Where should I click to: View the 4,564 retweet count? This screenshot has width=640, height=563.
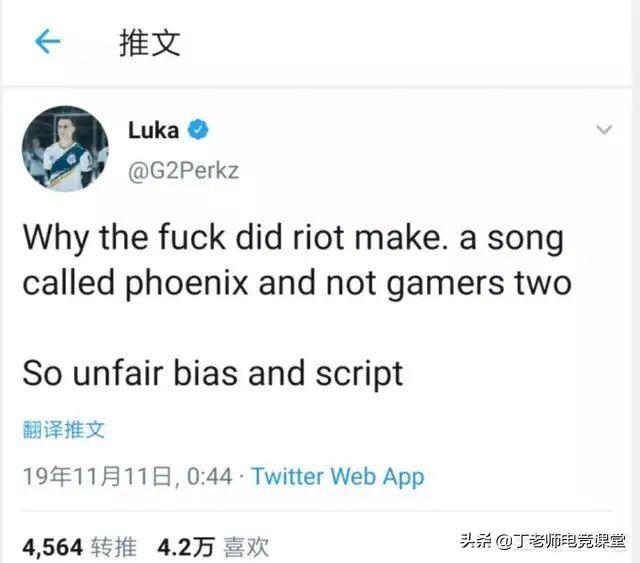[x=53, y=547]
